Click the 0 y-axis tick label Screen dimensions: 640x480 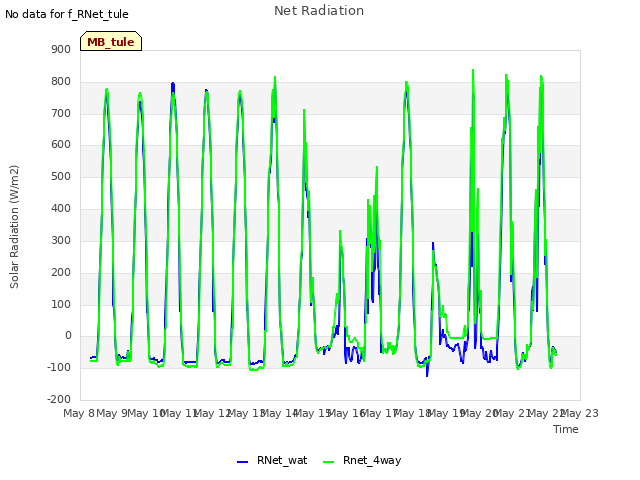point(68,336)
